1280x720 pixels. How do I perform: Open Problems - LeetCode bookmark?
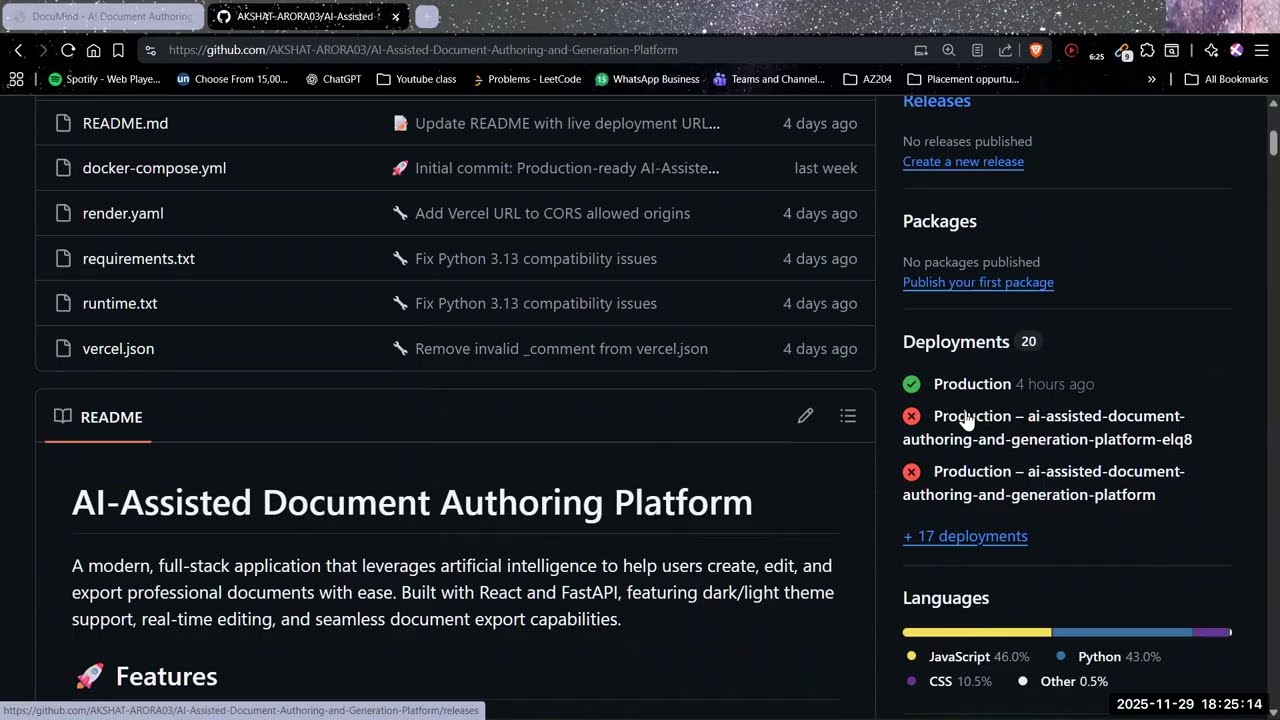click(526, 79)
